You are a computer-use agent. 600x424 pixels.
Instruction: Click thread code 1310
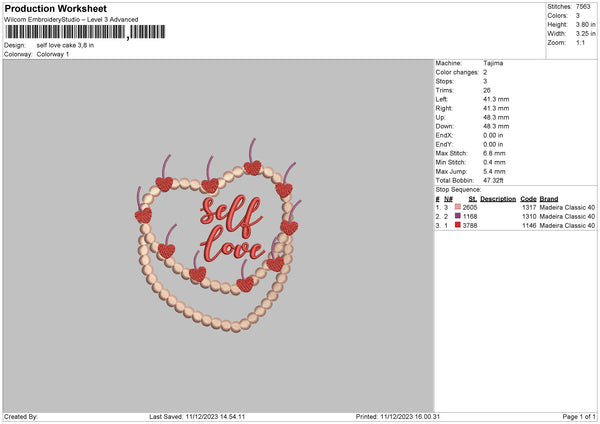529,217
